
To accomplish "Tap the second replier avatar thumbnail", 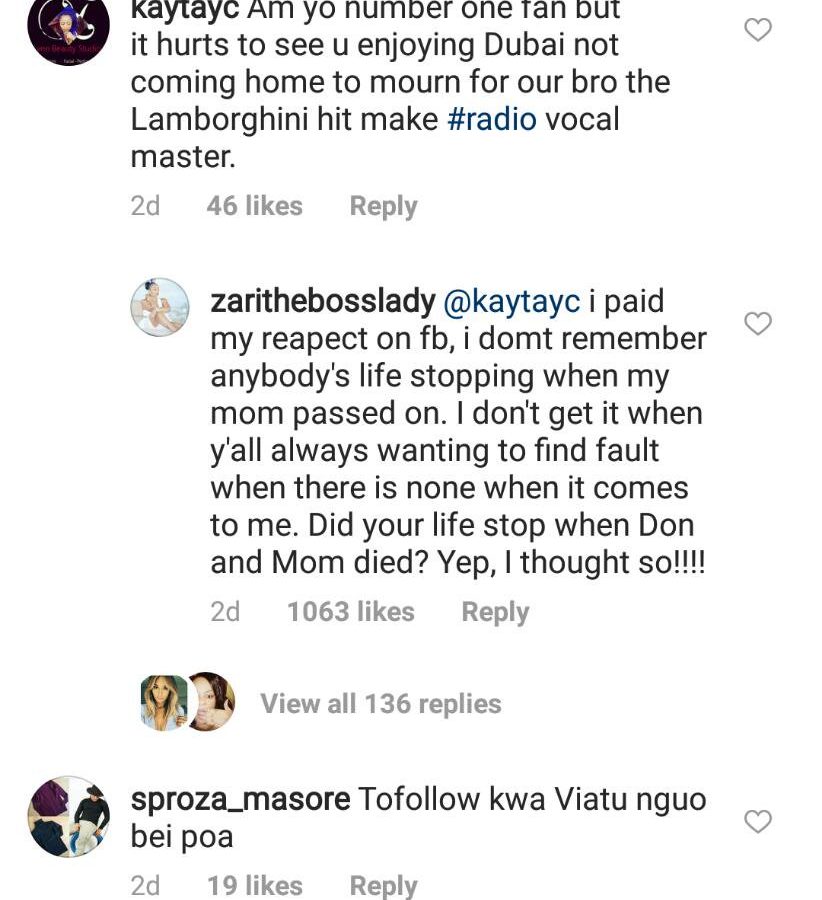I will pos(211,701).
